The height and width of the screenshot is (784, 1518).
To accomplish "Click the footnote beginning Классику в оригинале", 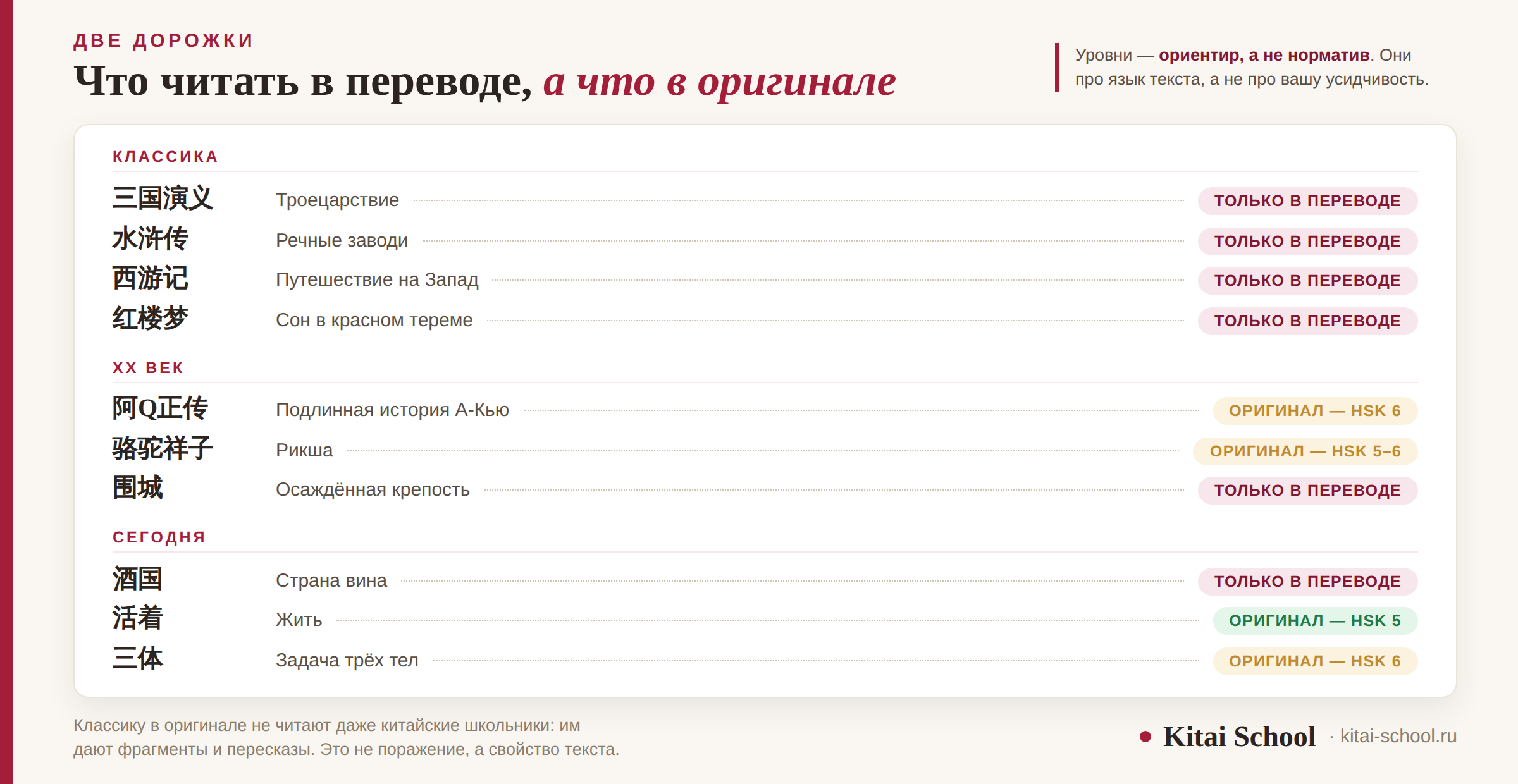I will [x=346, y=737].
